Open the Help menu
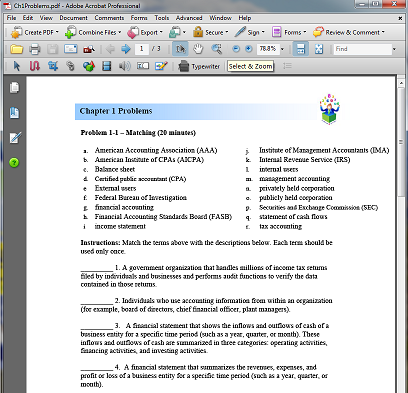 tap(245, 18)
